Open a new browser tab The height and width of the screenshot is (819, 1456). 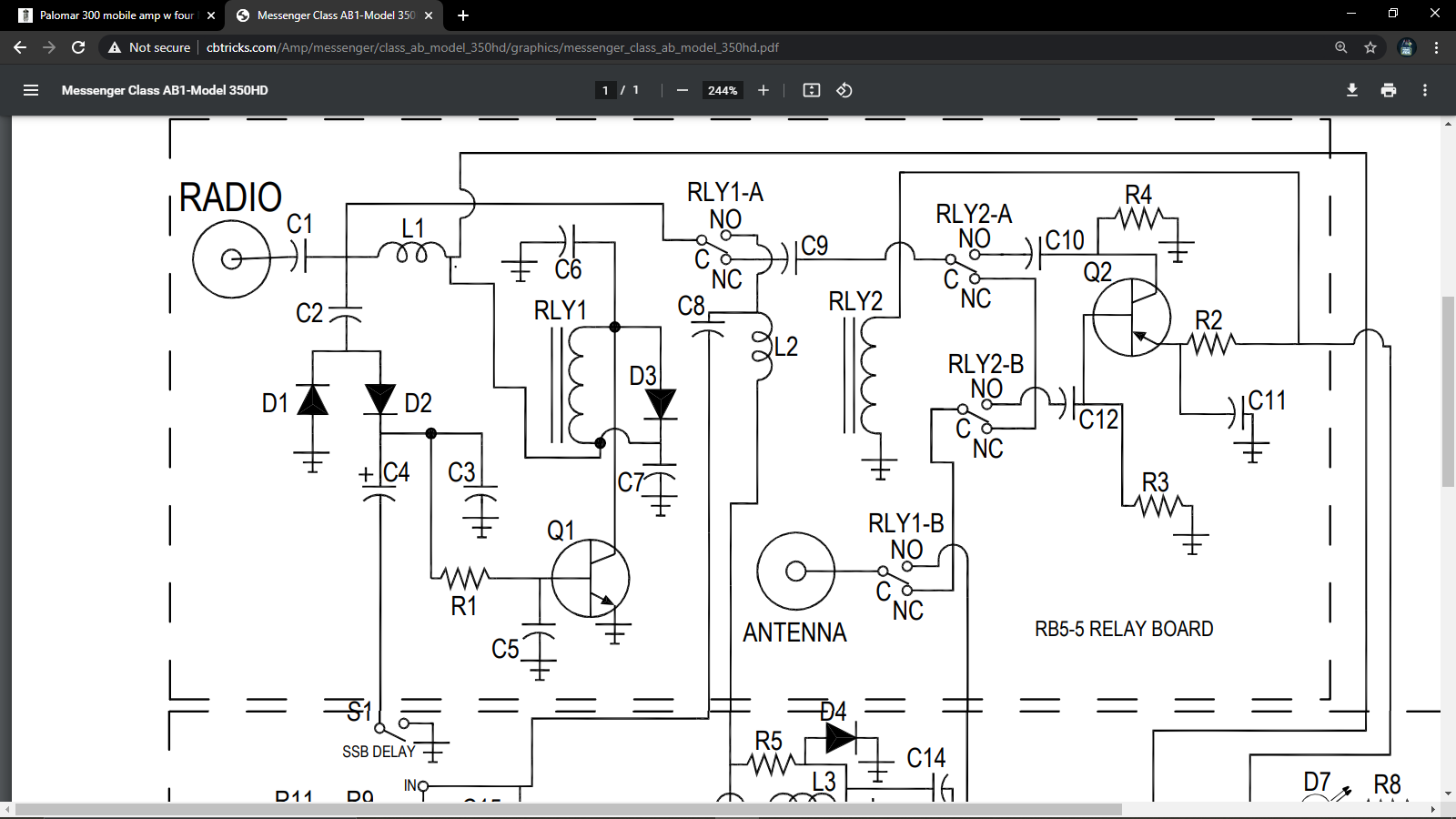pyautogui.click(x=463, y=15)
